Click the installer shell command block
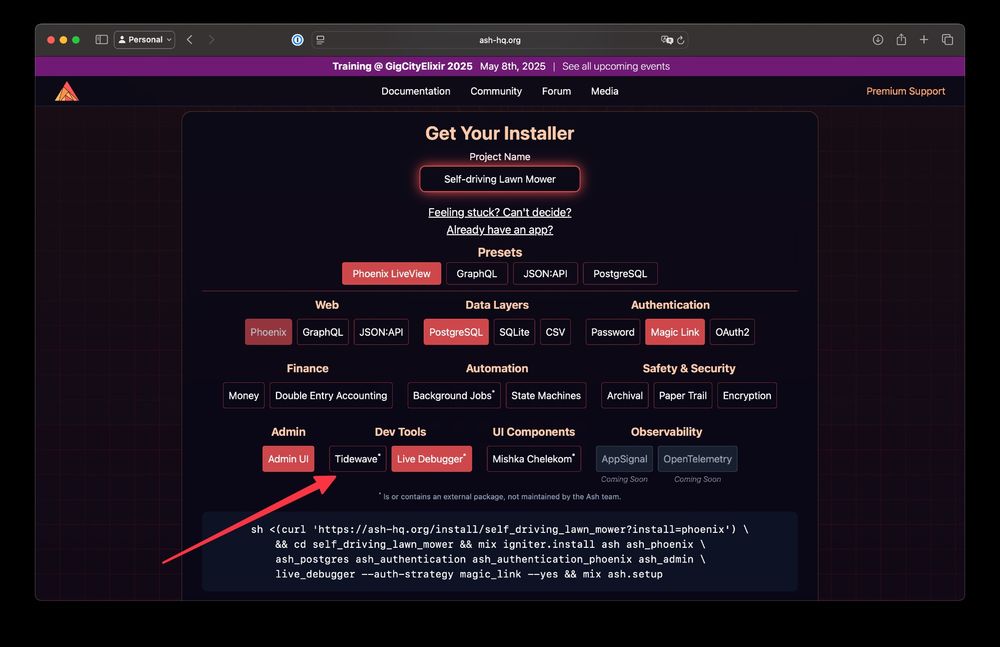Screen dimensions: 1000x647 tap(500, 552)
